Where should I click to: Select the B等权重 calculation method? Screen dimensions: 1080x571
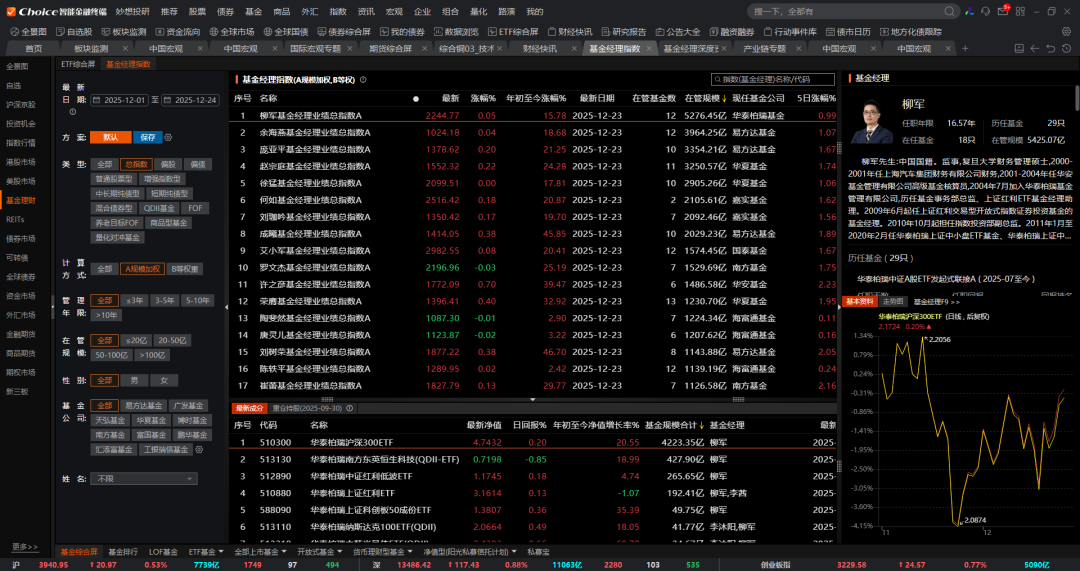184,268
